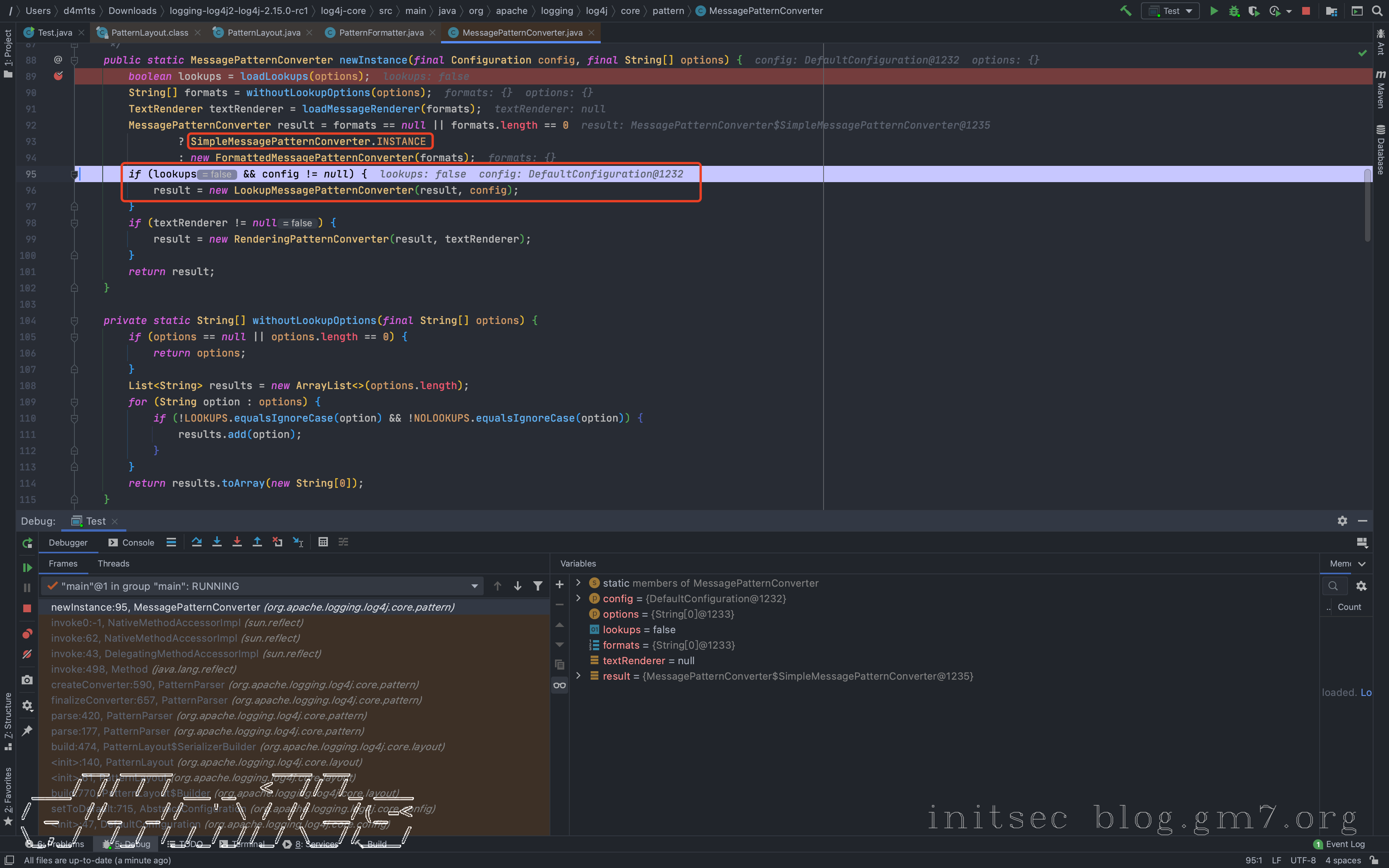This screenshot has width=1389, height=868.
Task: Switch to the Threads tab
Action: [x=113, y=563]
